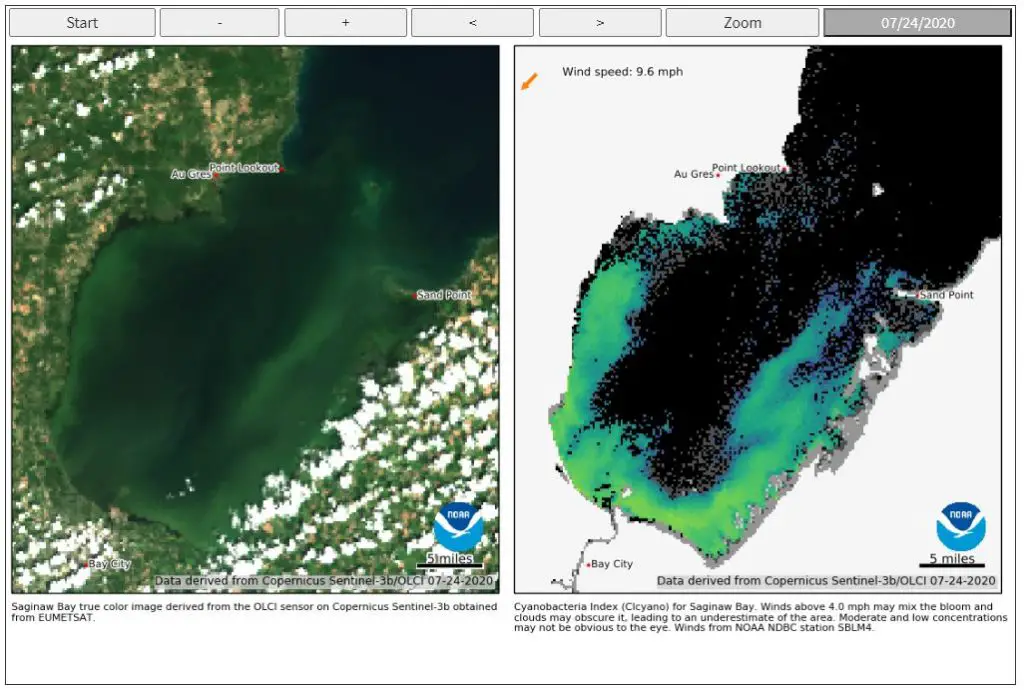Click the 'Saginaw Bay true color image' caption
The width and height of the screenshot is (1024, 691).
(x=254, y=612)
